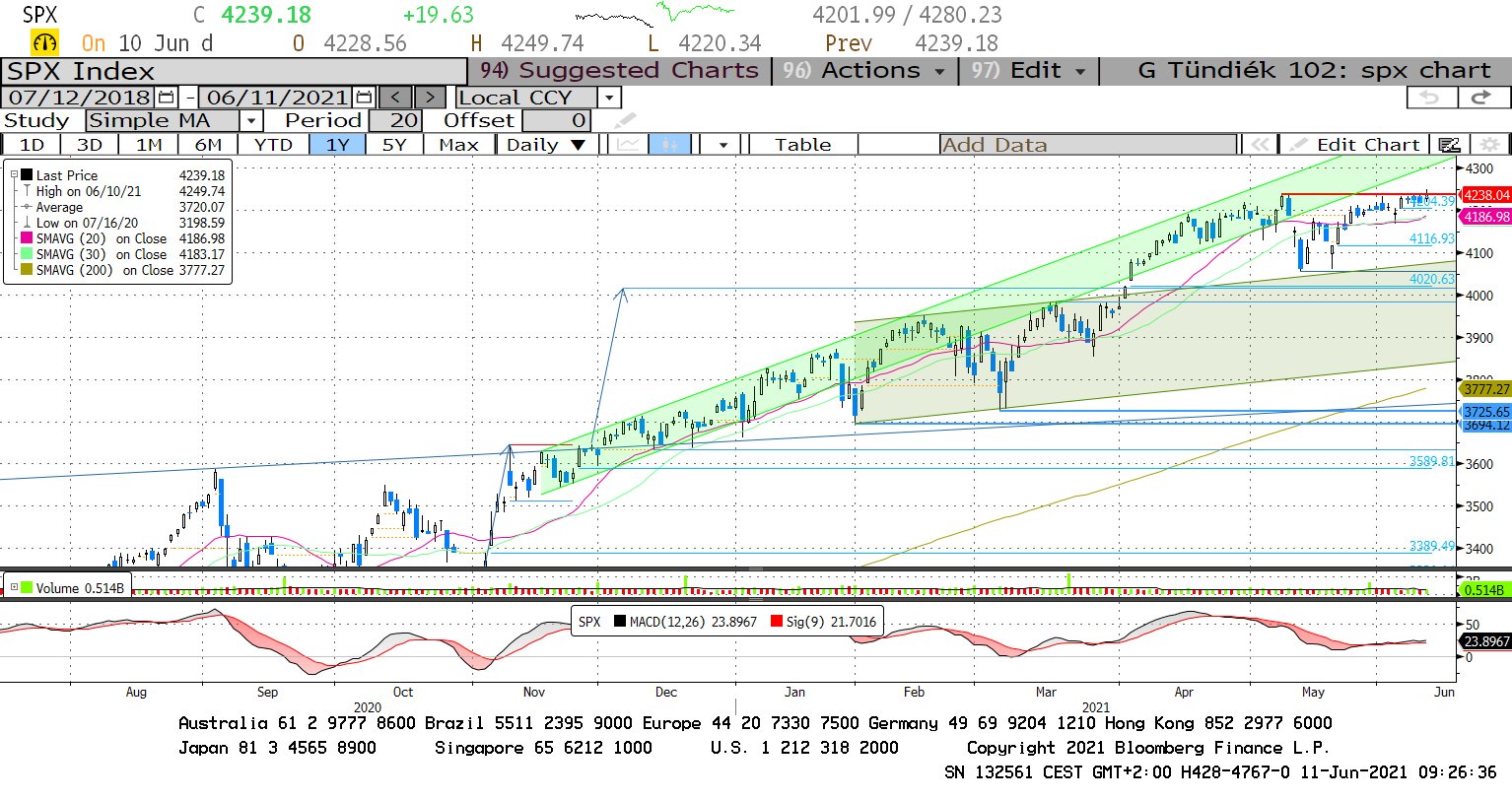
Task: Collapse the Last Price legend tree
Action: coord(14,175)
